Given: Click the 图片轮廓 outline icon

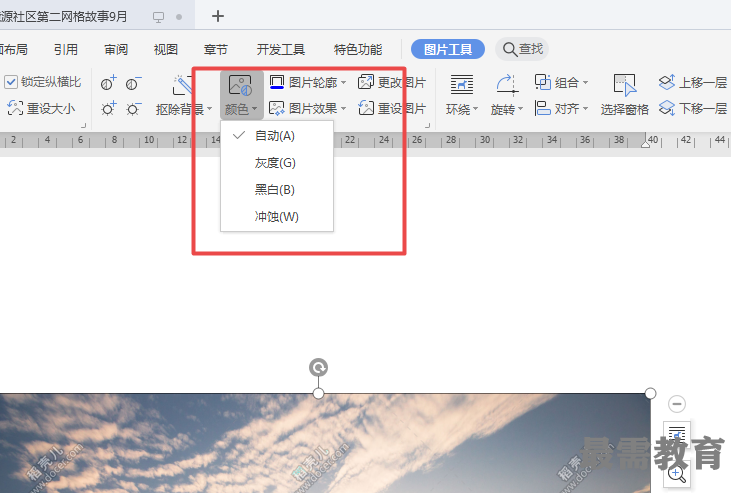Looking at the screenshot, I should pos(277,83).
